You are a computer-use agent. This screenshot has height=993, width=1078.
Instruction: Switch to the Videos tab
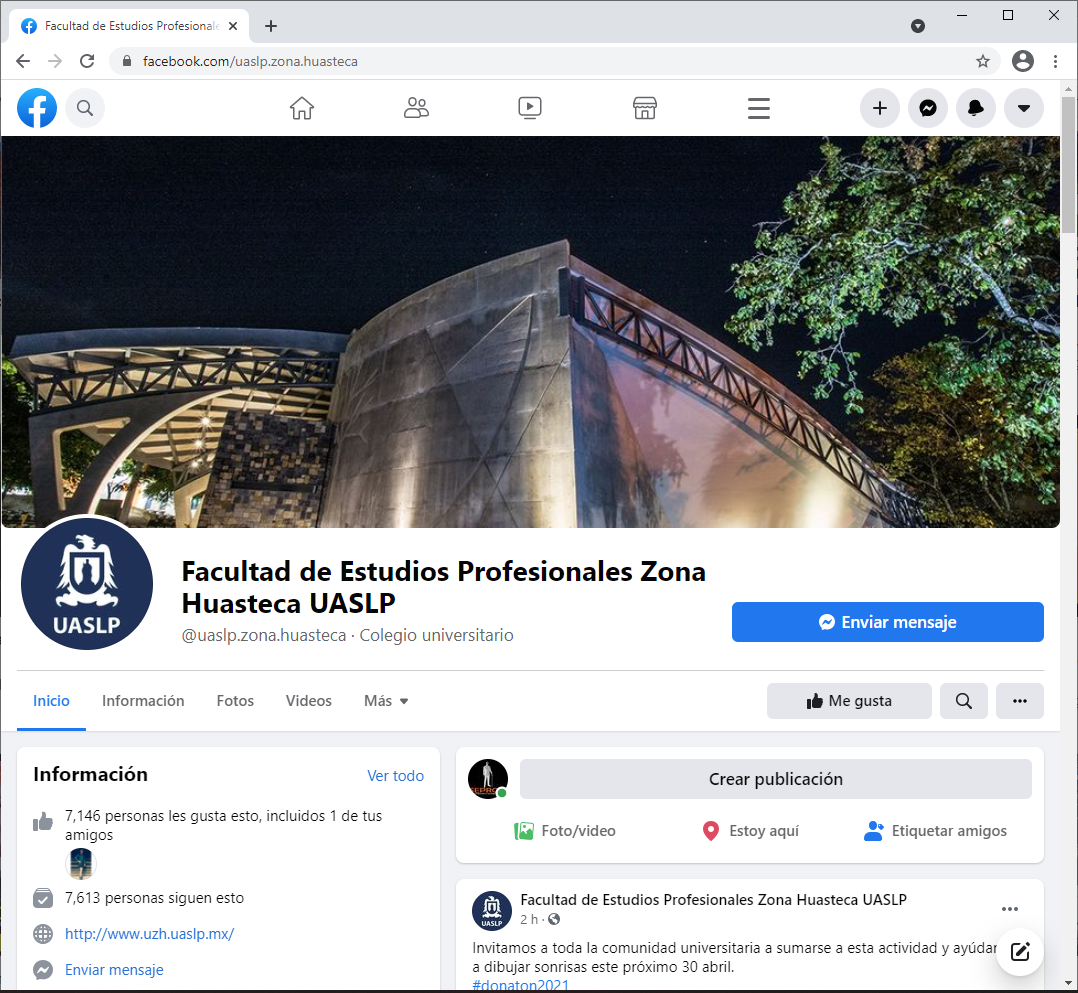pos(309,701)
